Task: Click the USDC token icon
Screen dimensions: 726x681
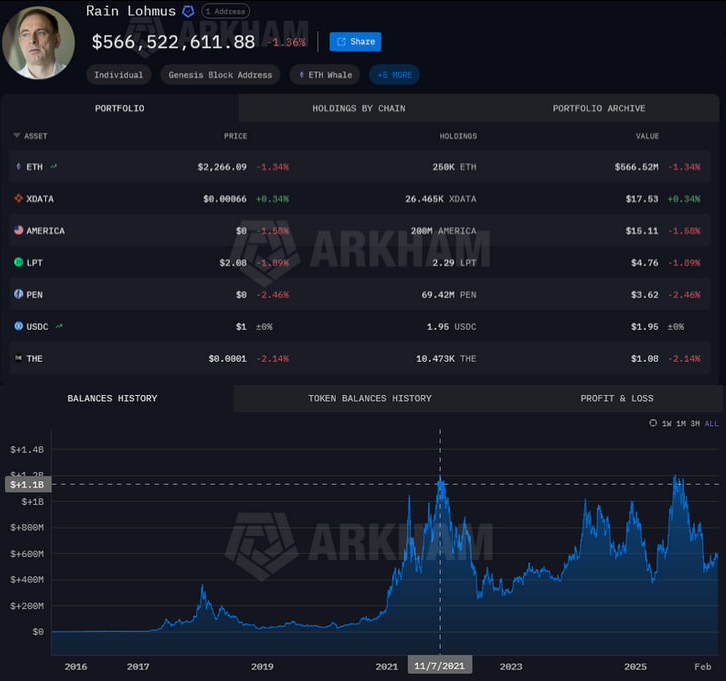Action: pos(19,326)
